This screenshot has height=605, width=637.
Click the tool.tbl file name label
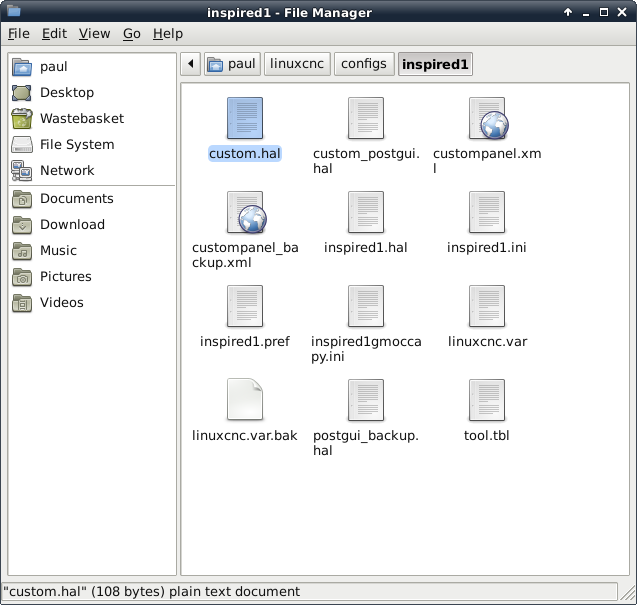coord(487,436)
